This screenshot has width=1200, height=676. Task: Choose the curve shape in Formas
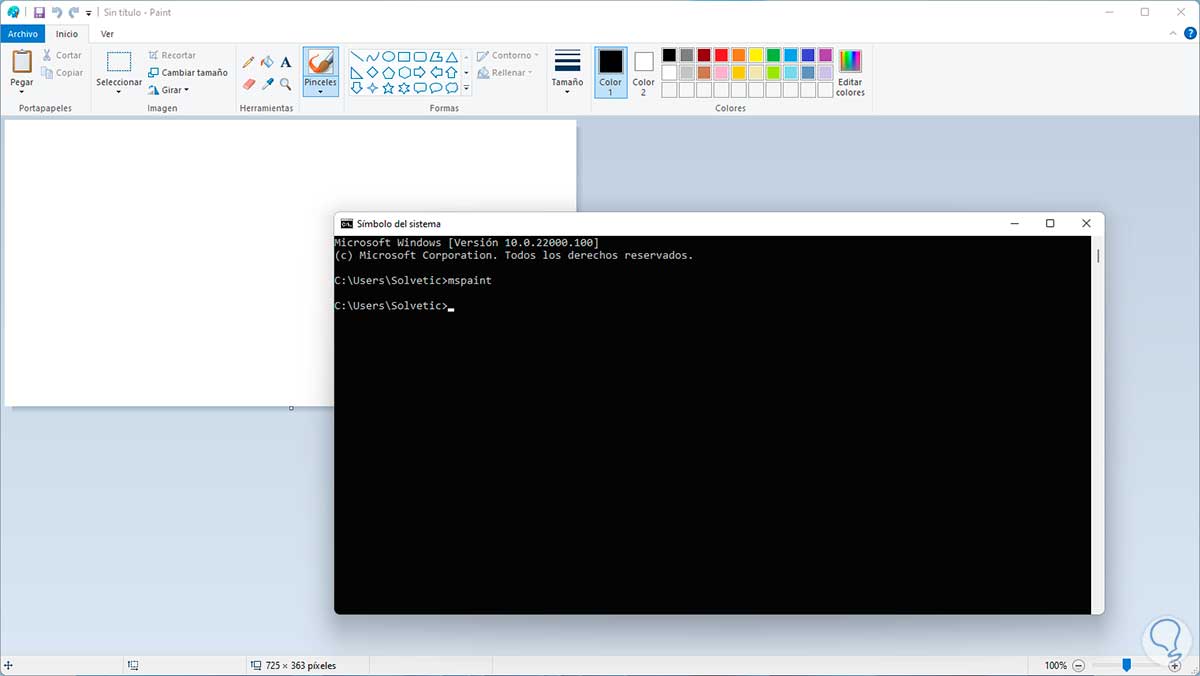pos(372,57)
